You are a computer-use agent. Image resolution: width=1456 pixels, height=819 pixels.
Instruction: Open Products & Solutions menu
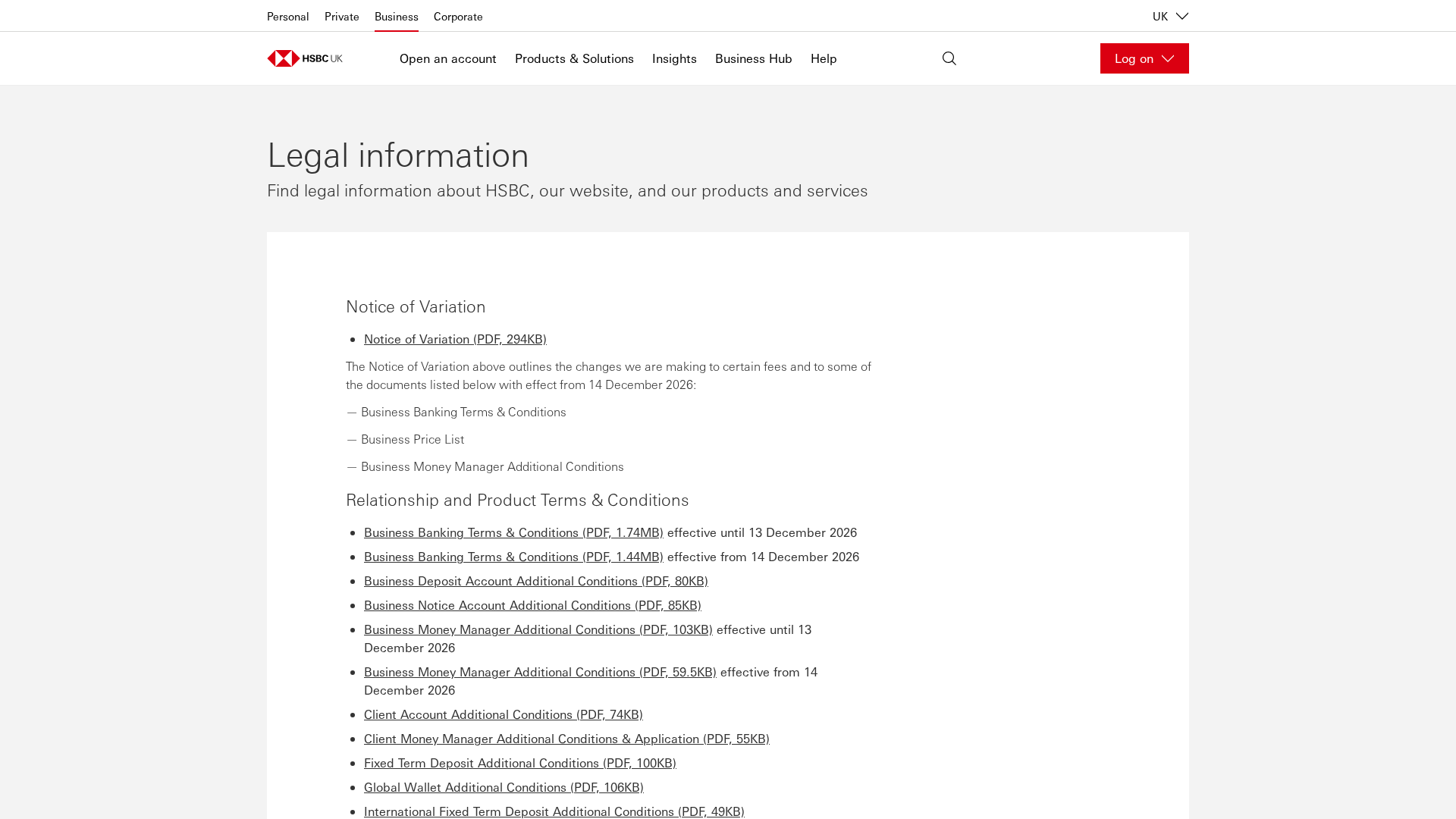574,58
